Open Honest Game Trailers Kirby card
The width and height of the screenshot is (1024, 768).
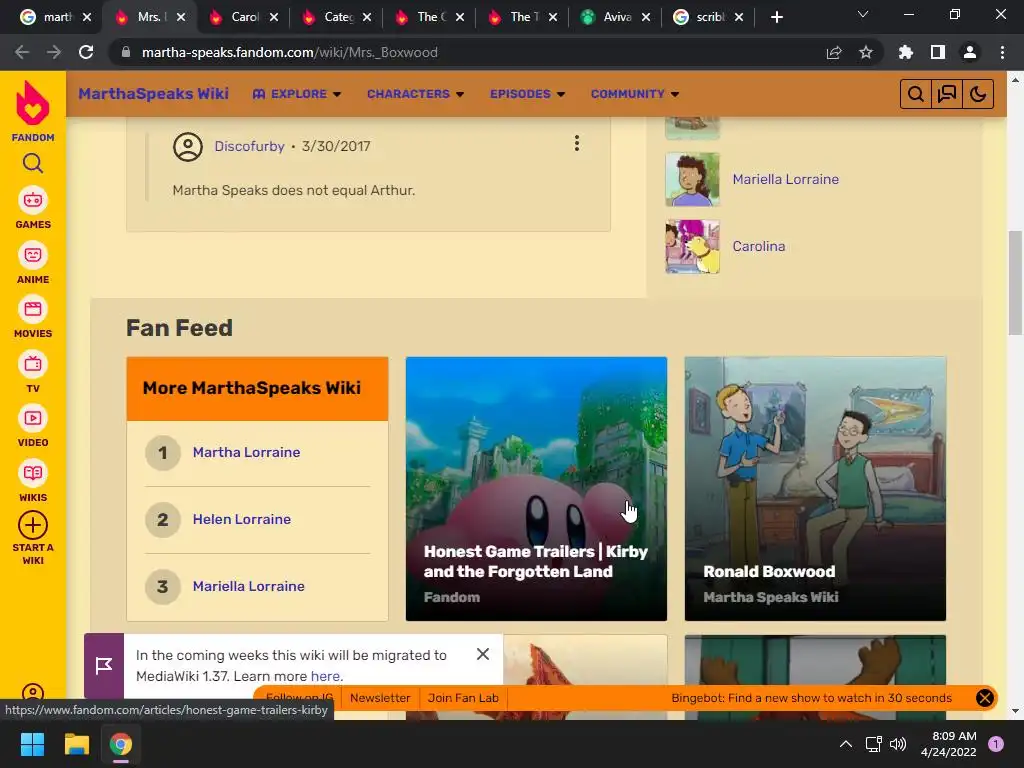tap(536, 488)
